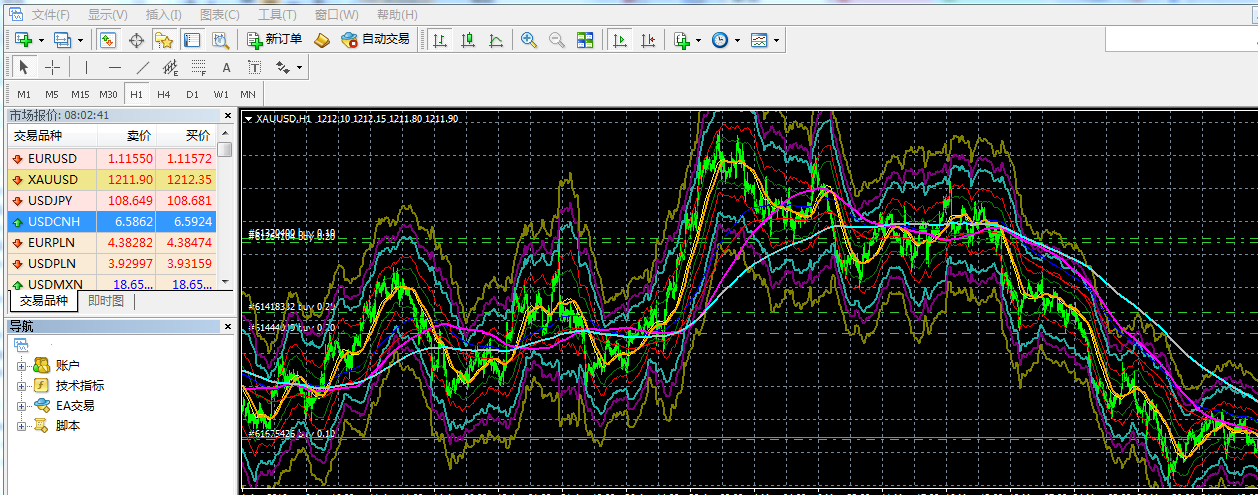Expand the 账户 node in Navigator

point(21,365)
